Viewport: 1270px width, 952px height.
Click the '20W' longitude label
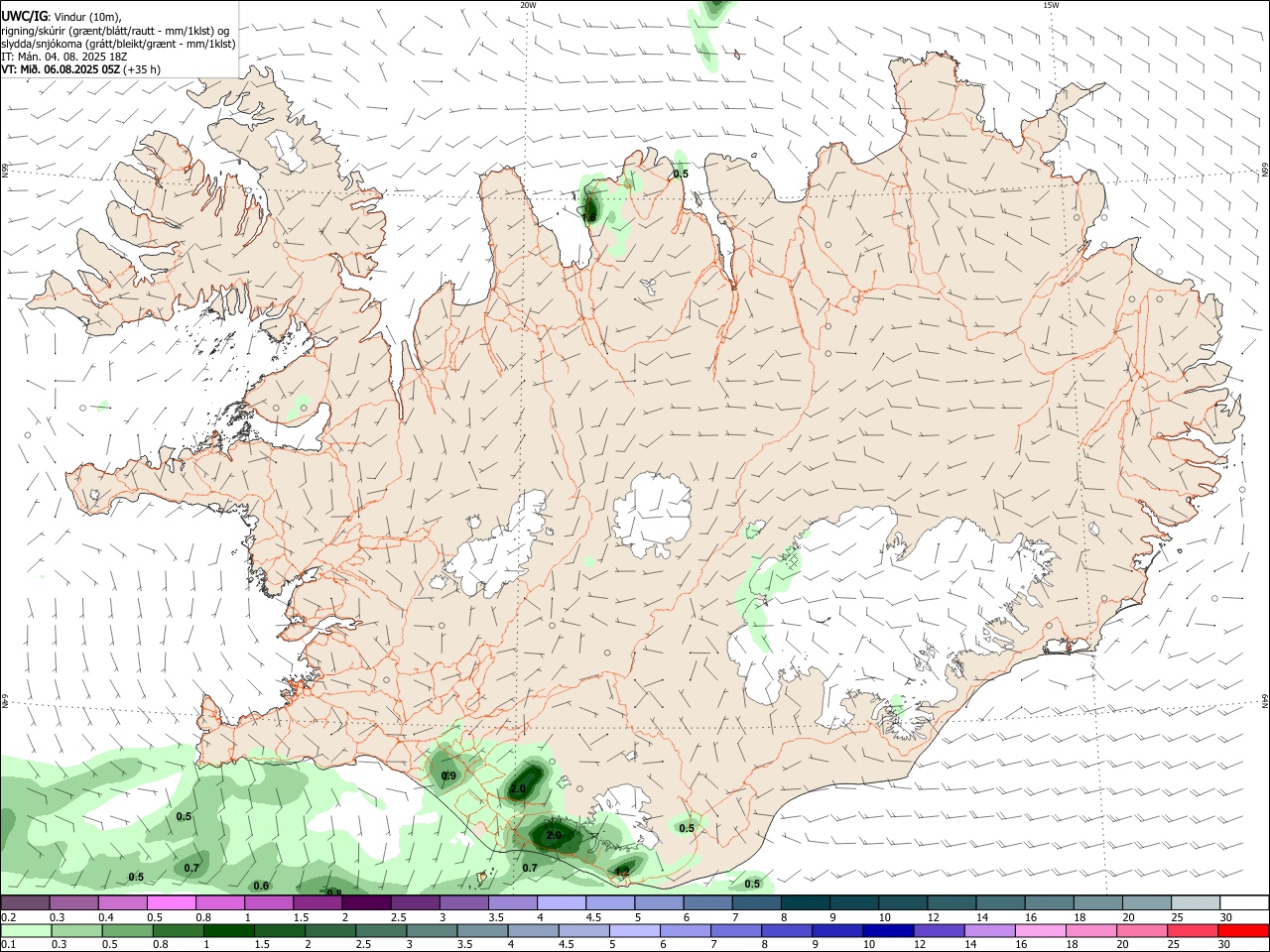coord(528,5)
